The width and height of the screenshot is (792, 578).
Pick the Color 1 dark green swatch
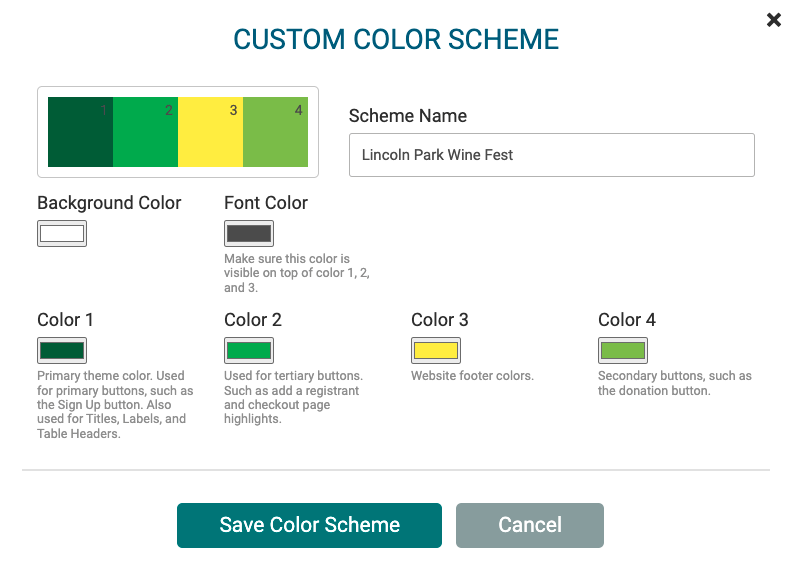[62, 351]
